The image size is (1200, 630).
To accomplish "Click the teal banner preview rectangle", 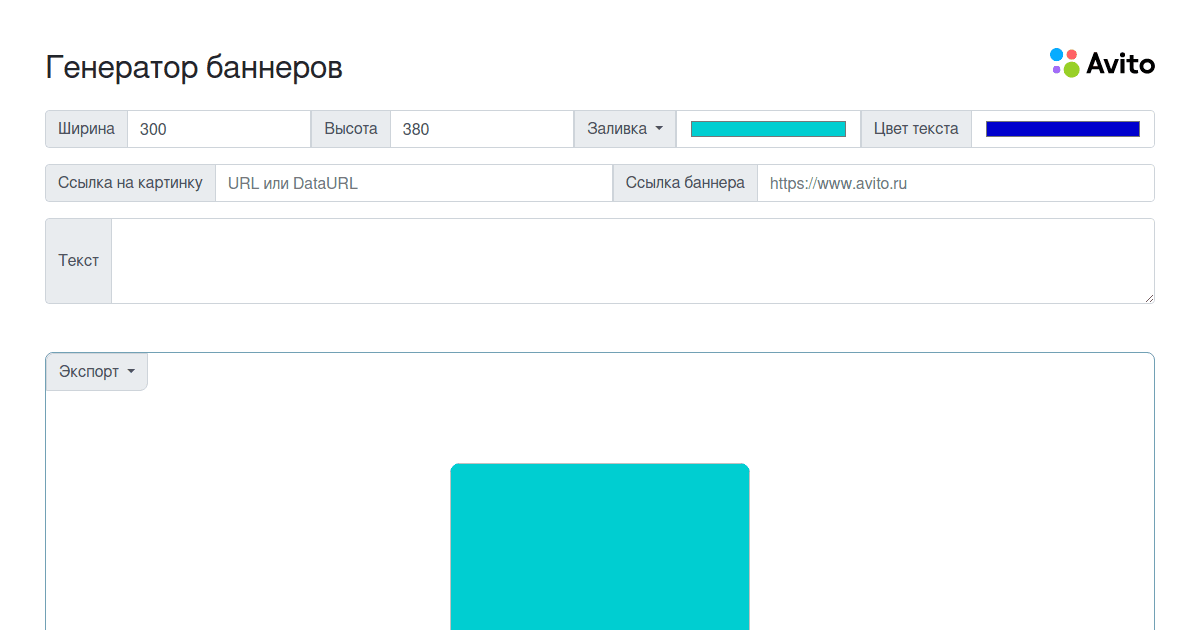I will pos(600,545).
